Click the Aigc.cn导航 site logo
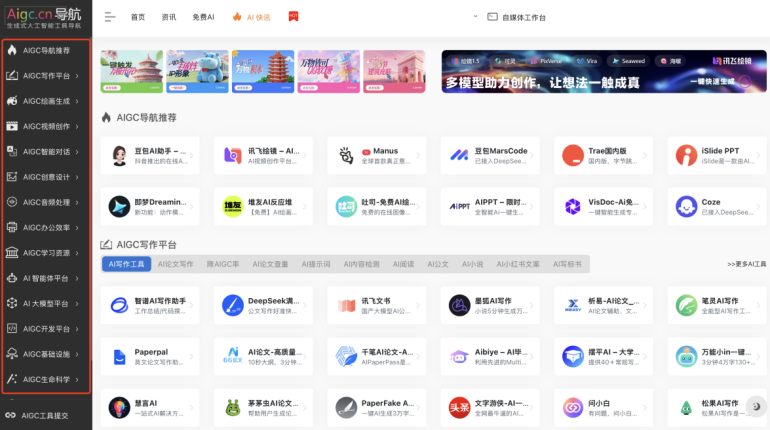Image resolution: width=770 pixels, height=430 pixels. 44,17
